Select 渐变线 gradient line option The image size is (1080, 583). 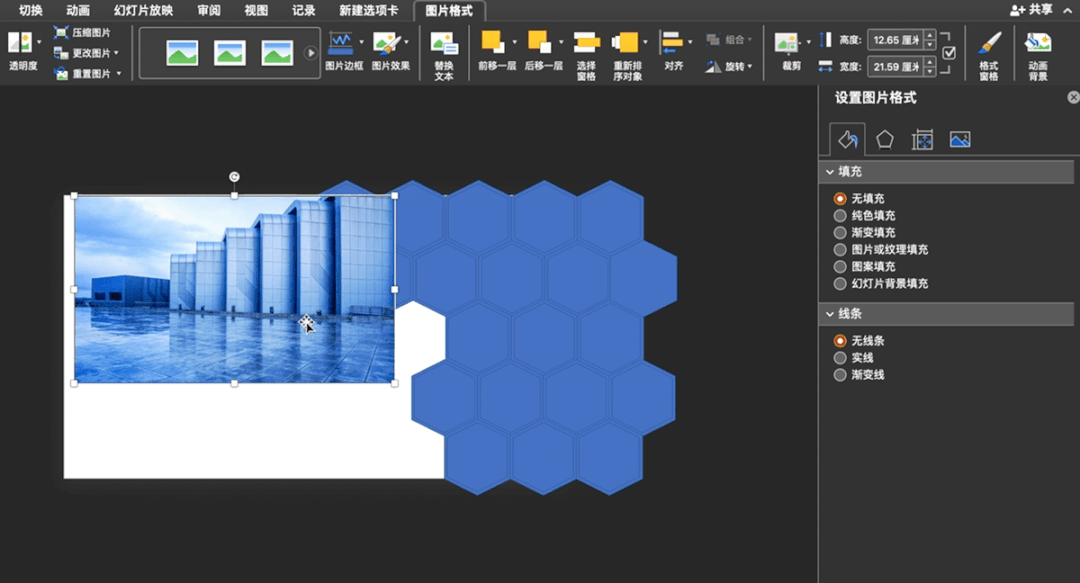859,375
